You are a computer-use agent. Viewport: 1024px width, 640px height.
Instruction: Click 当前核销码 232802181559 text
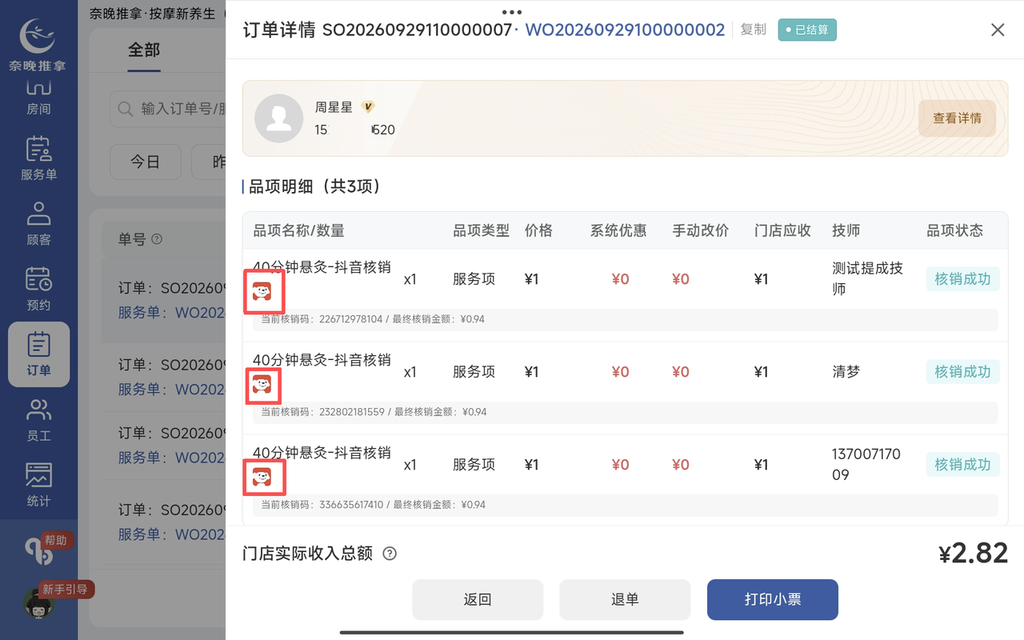click(323, 412)
